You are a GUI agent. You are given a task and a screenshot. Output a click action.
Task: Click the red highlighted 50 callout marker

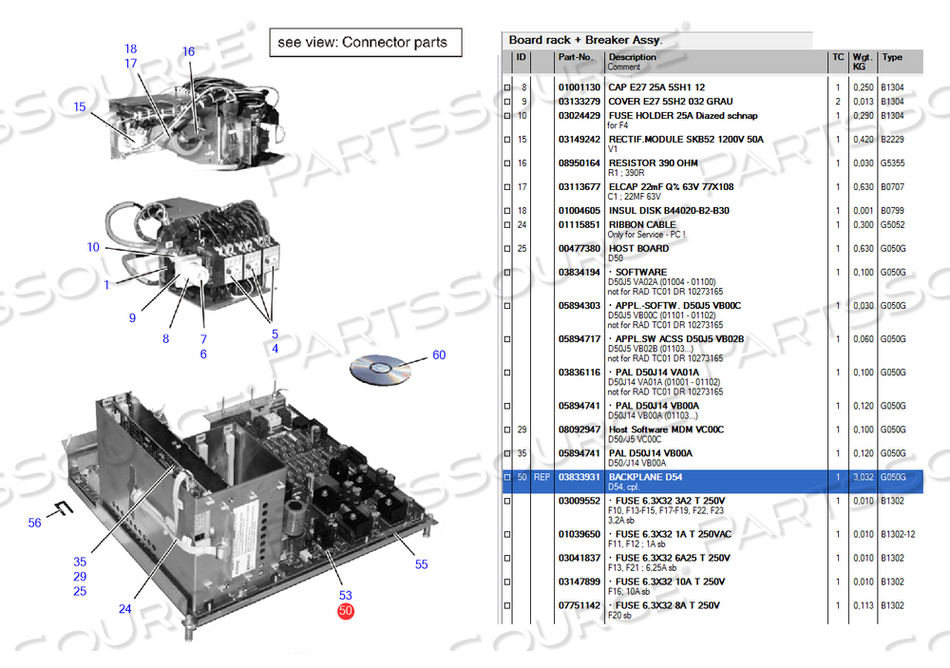click(346, 610)
